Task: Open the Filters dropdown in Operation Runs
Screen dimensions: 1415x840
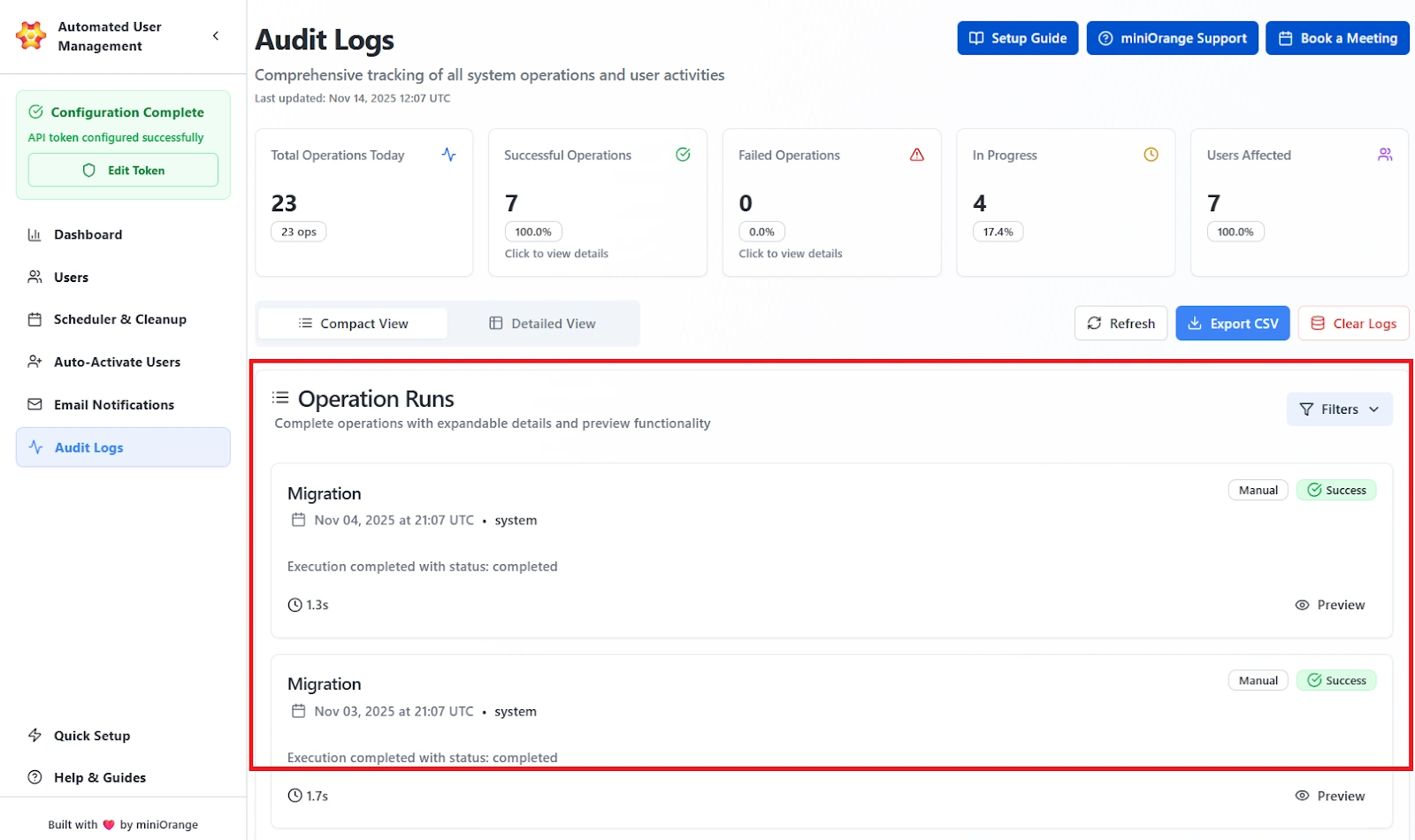Action: click(1338, 409)
